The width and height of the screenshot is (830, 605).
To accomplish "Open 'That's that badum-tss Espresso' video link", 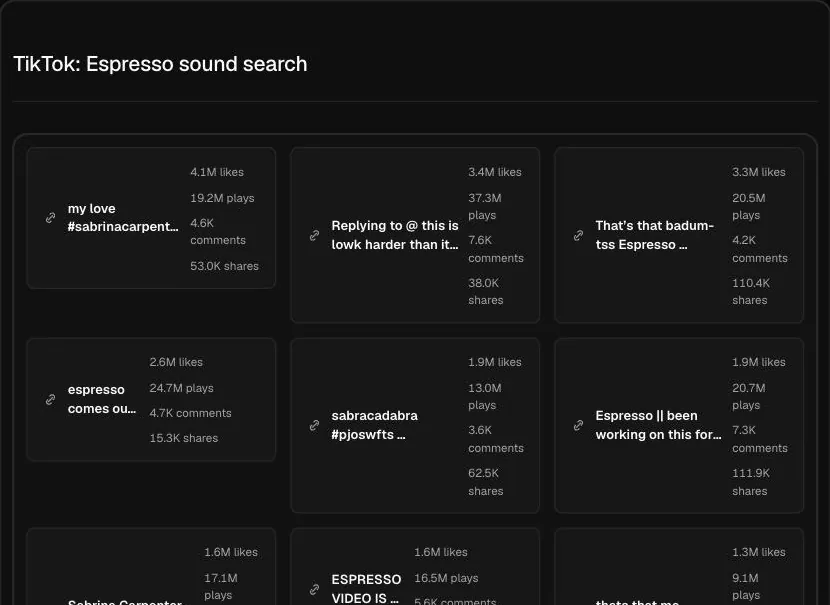I will [655, 235].
